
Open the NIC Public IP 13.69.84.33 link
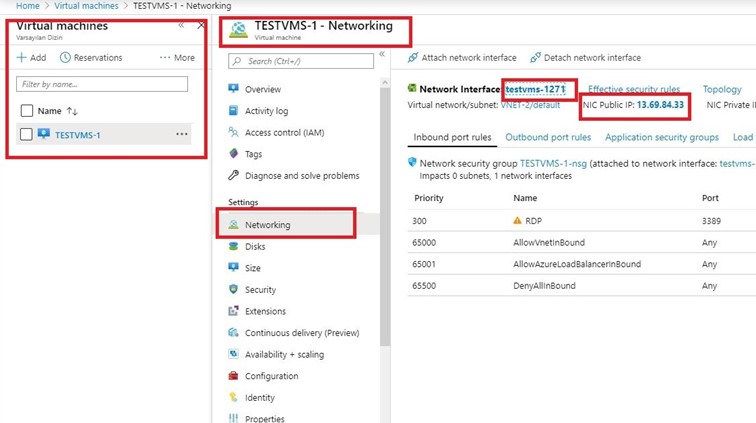pos(660,105)
